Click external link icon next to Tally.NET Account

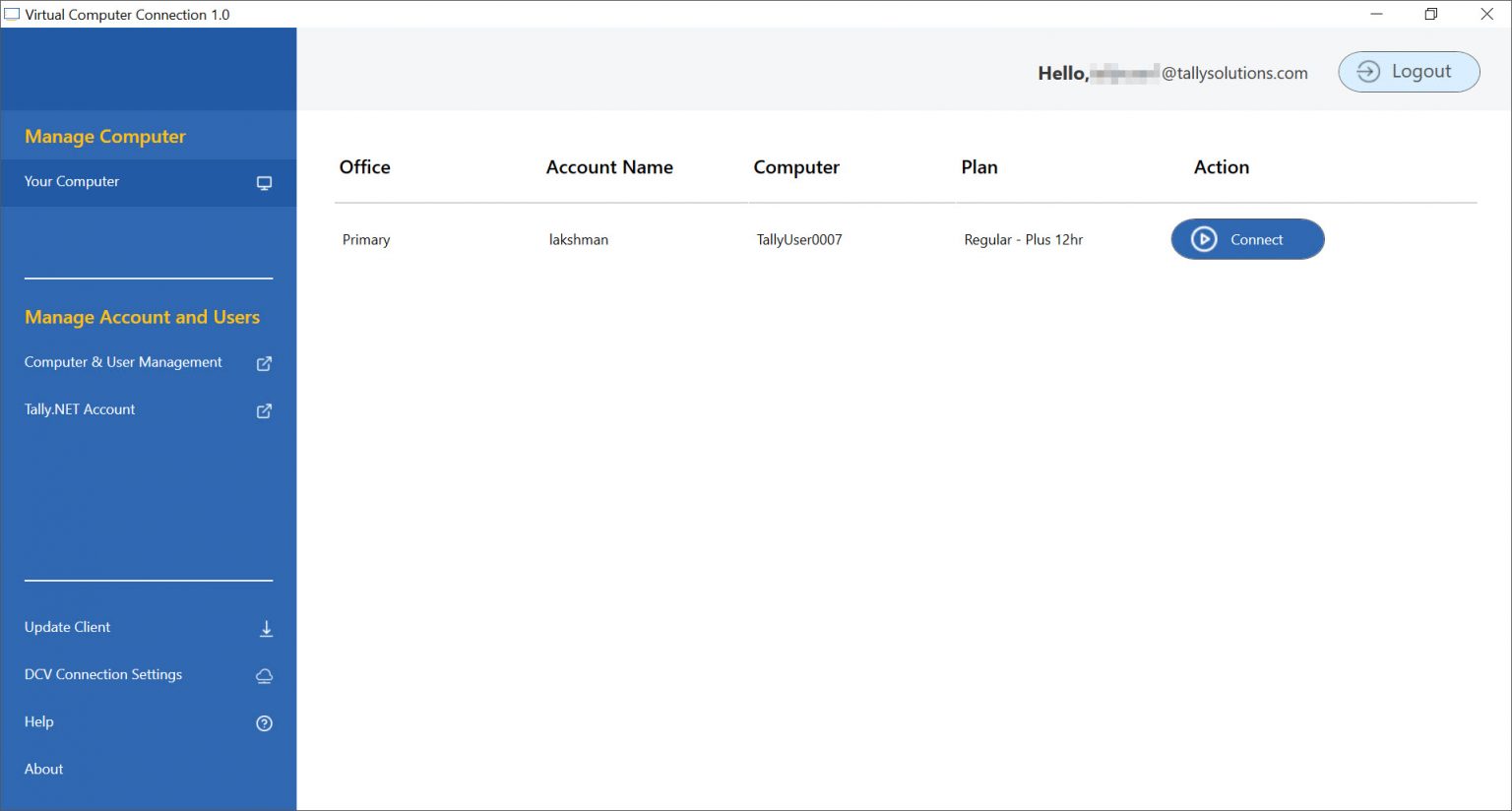(x=264, y=410)
